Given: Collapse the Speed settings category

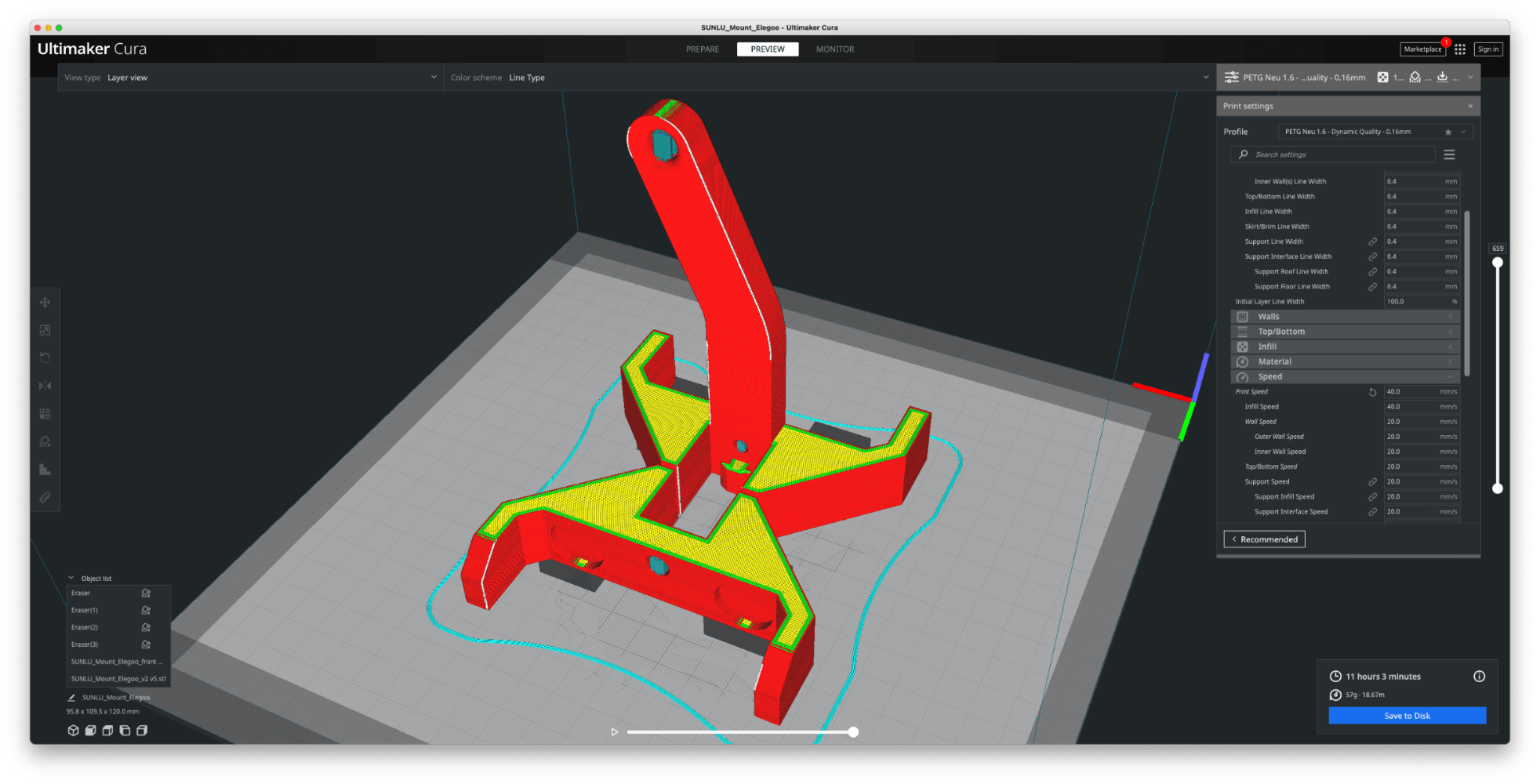Looking at the screenshot, I should [x=1346, y=377].
